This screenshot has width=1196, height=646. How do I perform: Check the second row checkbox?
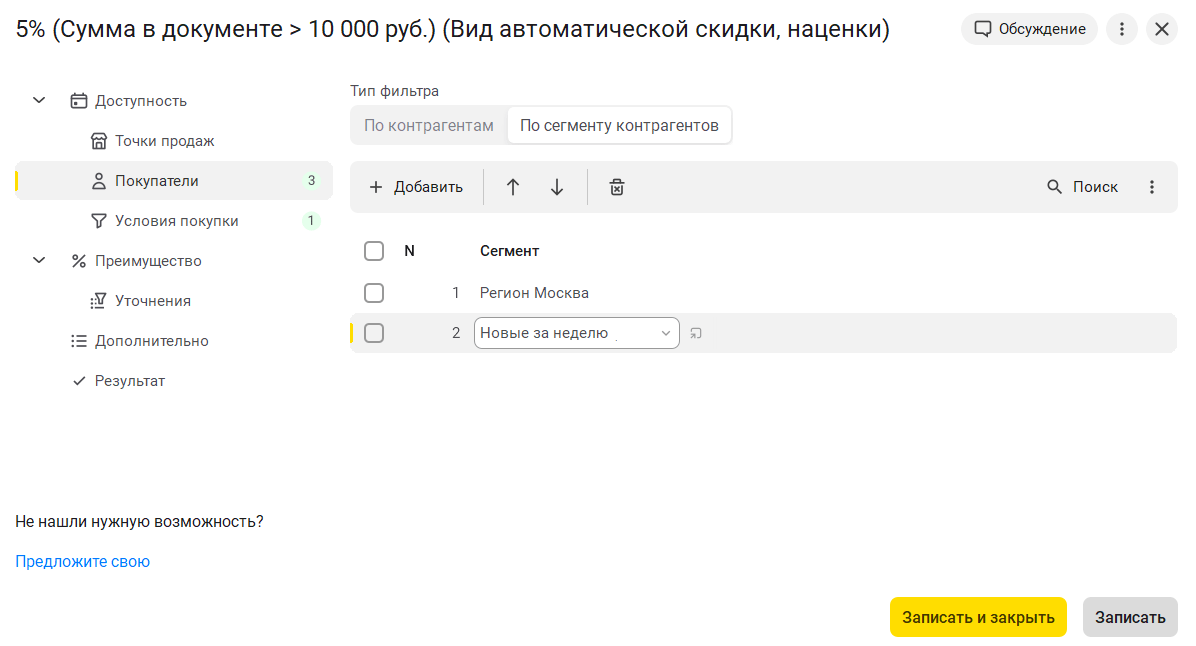(374, 333)
